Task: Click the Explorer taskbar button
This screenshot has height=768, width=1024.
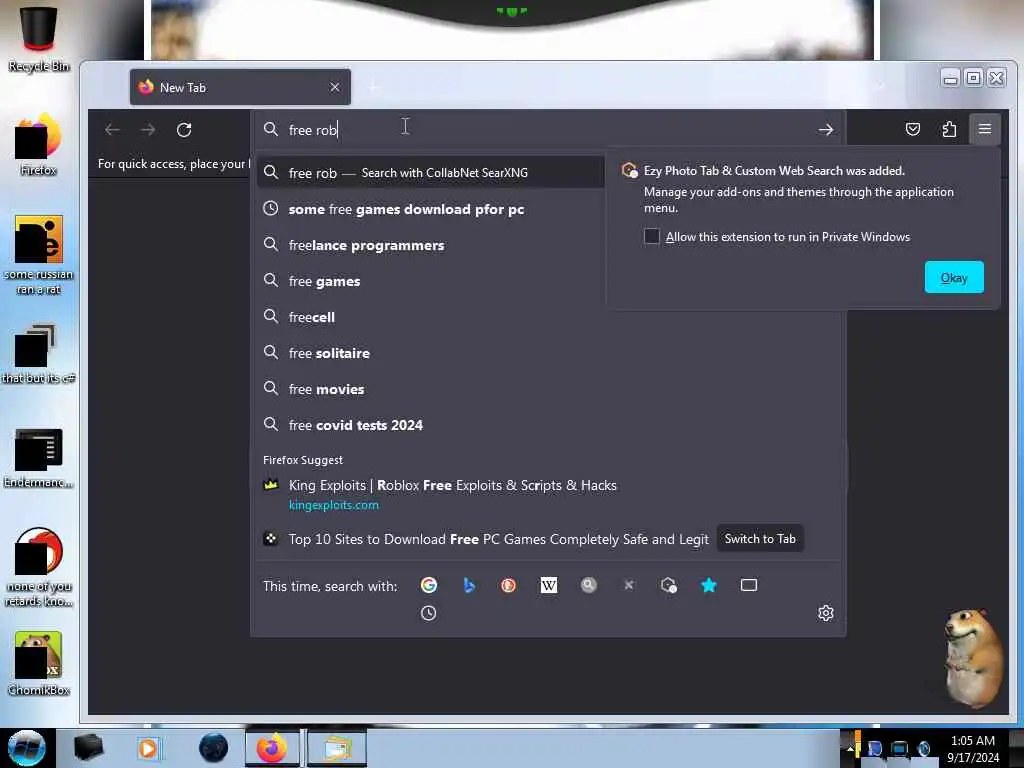Action: (336, 748)
